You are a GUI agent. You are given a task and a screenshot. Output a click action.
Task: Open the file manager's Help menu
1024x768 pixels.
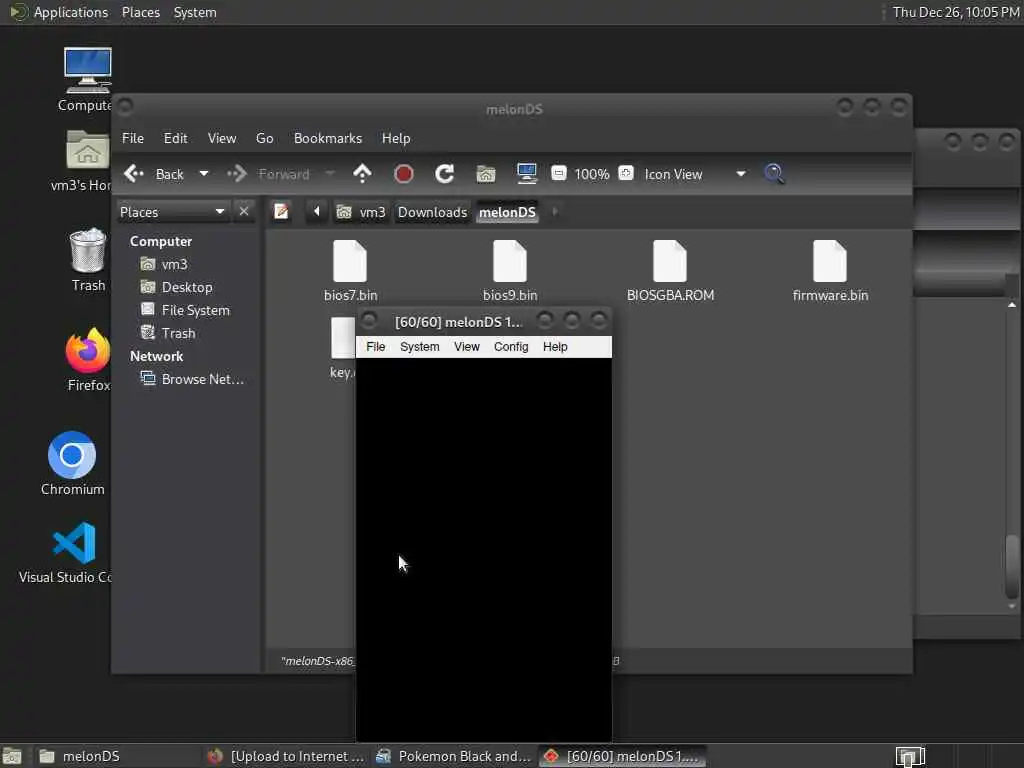396,138
